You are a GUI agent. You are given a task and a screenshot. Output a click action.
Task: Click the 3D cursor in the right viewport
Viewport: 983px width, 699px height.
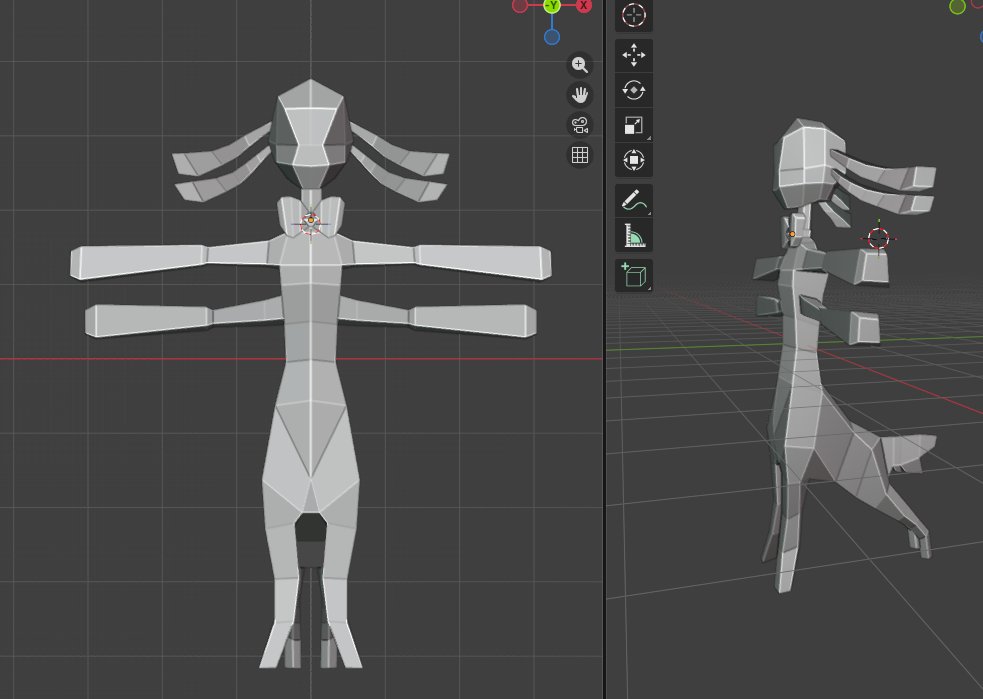point(878,238)
